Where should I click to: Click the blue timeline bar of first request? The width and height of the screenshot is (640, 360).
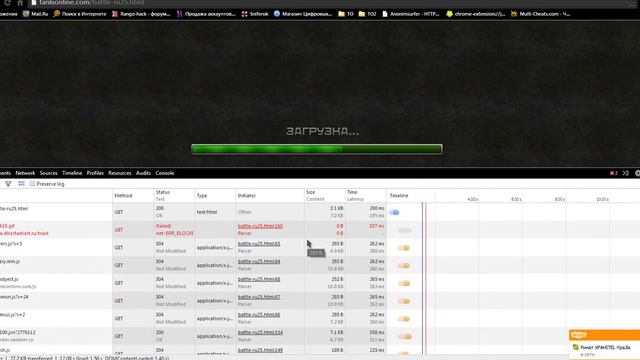tap(394, 212)
